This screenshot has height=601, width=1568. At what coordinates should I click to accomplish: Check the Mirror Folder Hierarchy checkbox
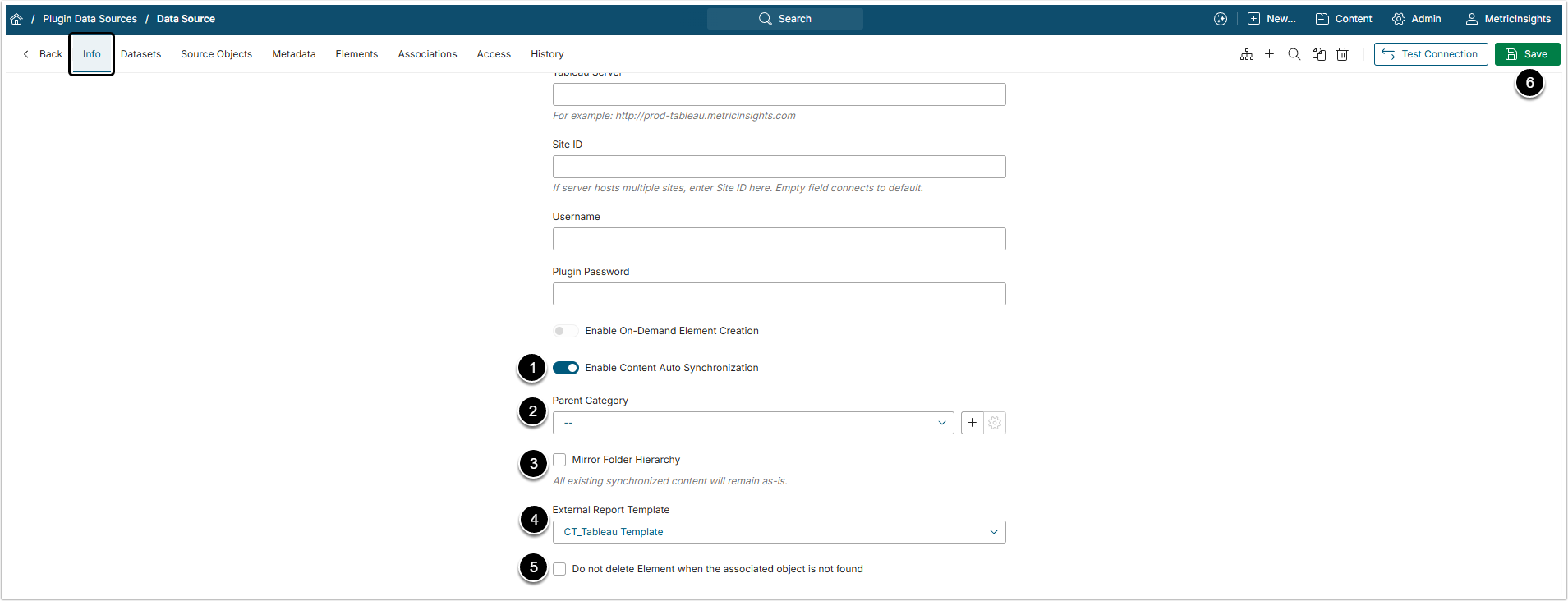pos(559,460)
